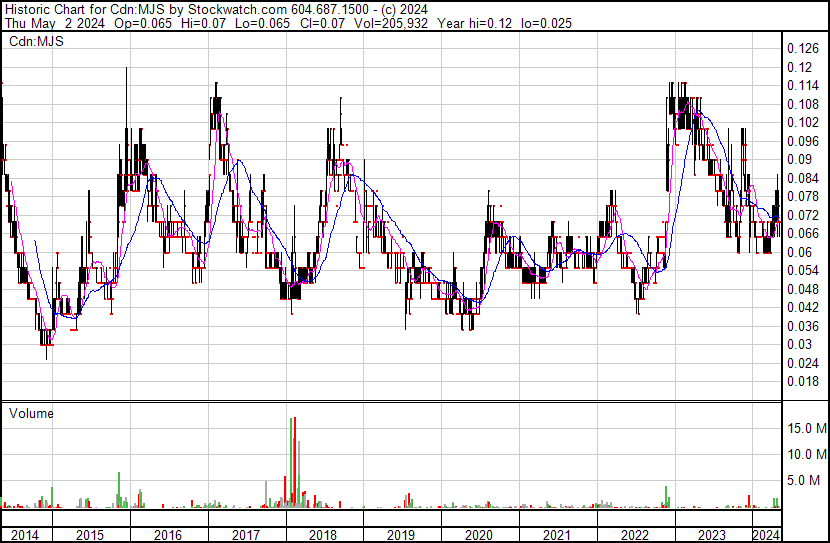Select the 2022 year on the time axis
This screenshot has width=830, height=543.
click(634, 535)
